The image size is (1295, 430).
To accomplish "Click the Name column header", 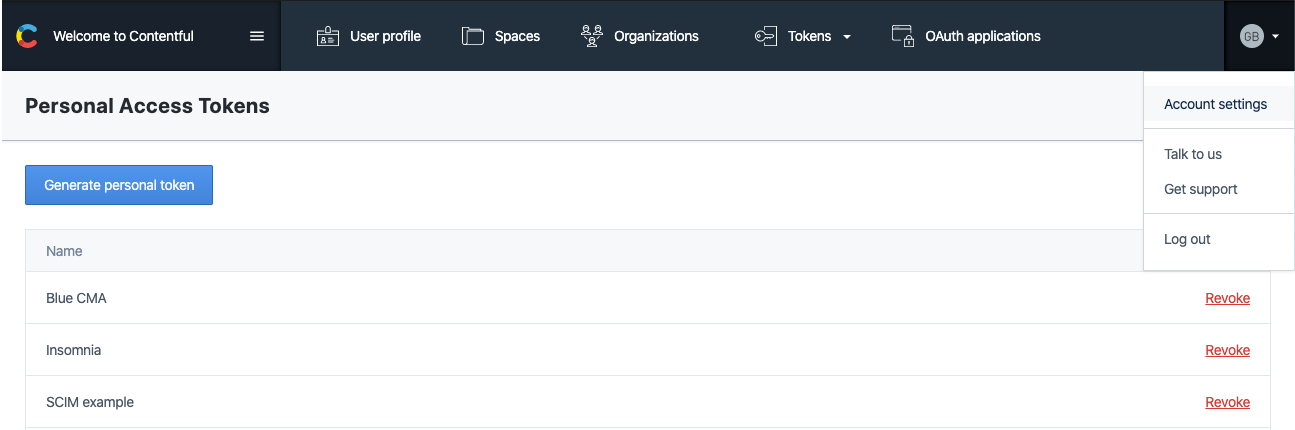I will click(x=64, y=251).
